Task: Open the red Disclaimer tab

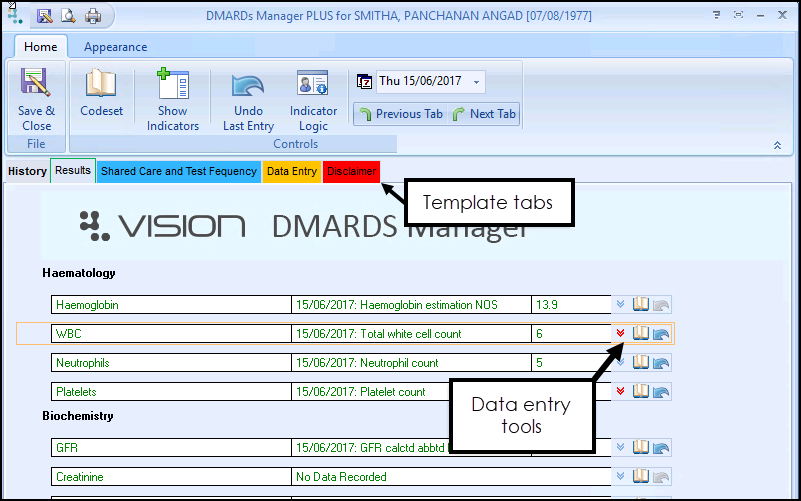Action: [351, 171]
